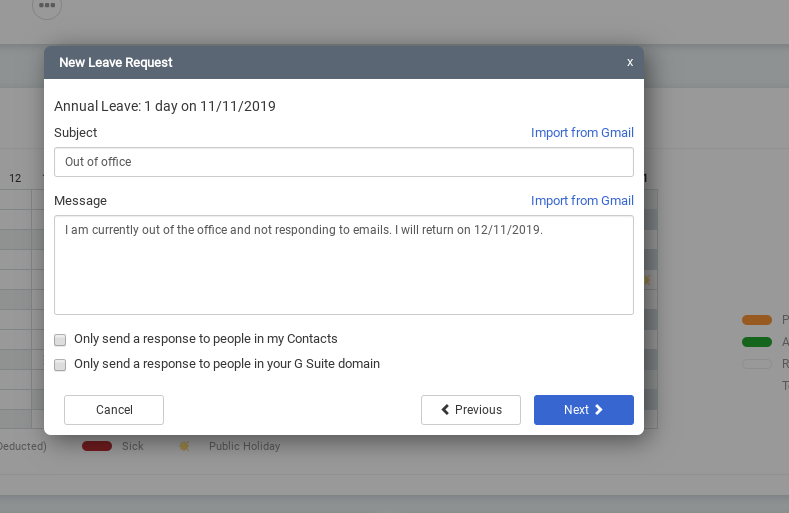789x513 pixels.
Task: Enable response only to G Suite domain
Action: click(x=60, y=365)
